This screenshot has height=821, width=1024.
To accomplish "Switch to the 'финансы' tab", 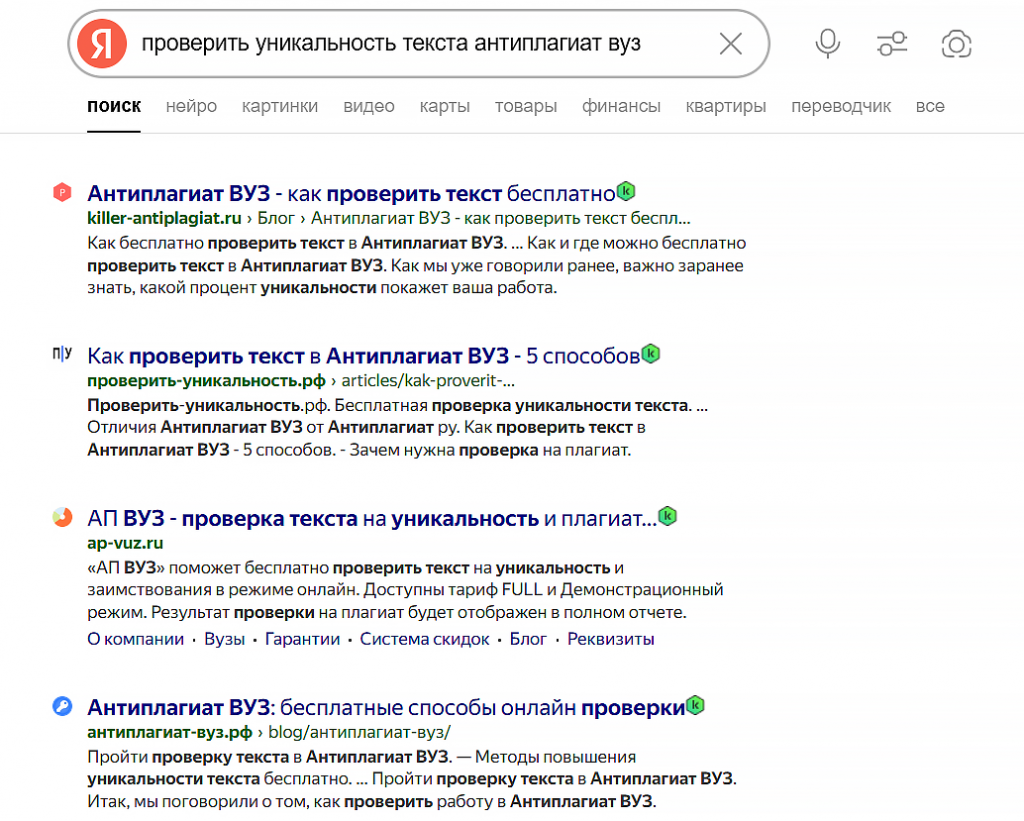I will [x=621, y=106].
